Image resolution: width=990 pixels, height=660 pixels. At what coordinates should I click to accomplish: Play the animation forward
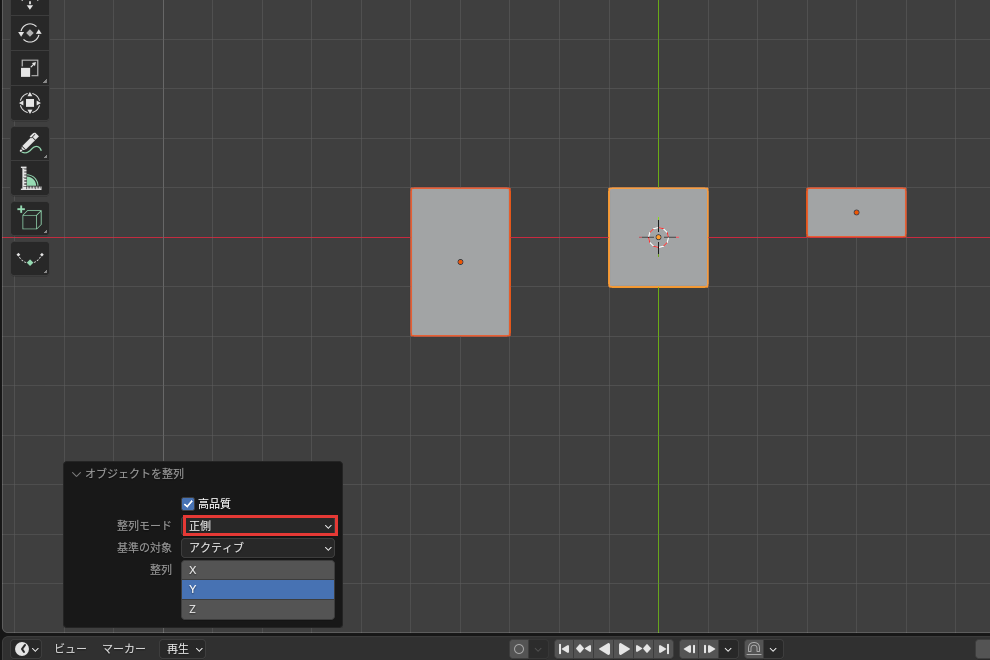pos(624,649)
